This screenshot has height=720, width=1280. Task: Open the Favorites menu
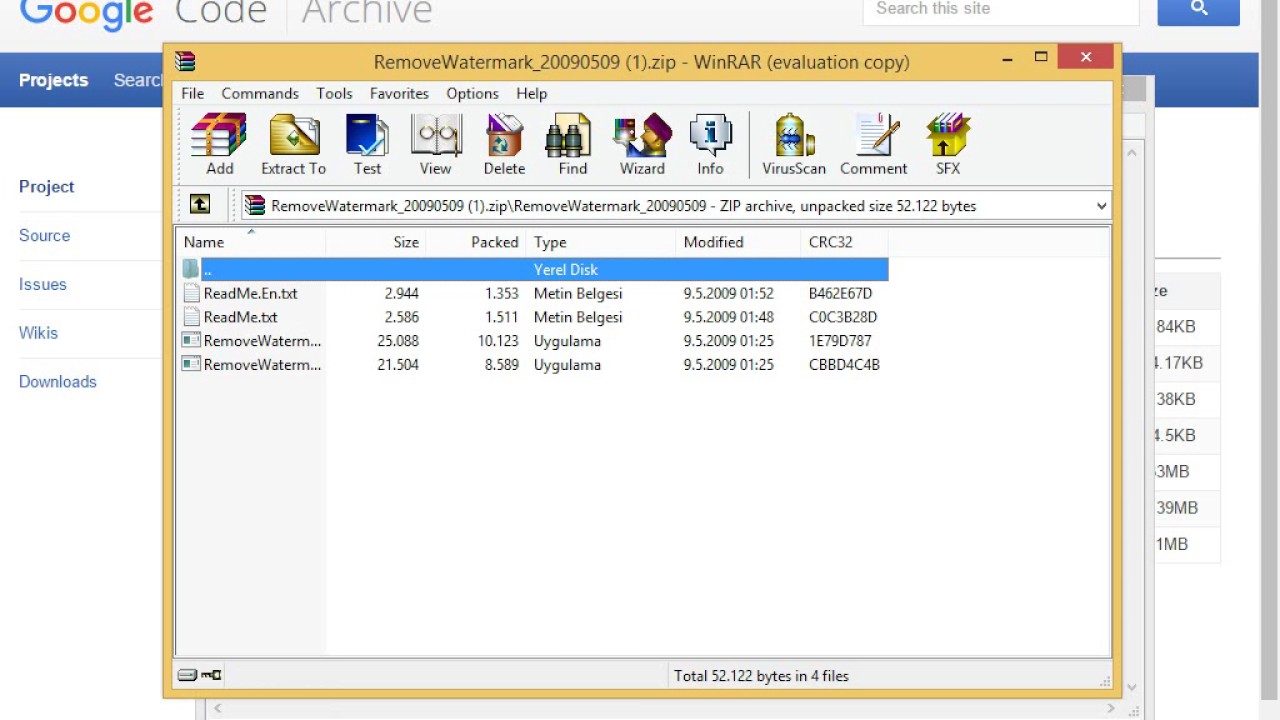[399, 93]
